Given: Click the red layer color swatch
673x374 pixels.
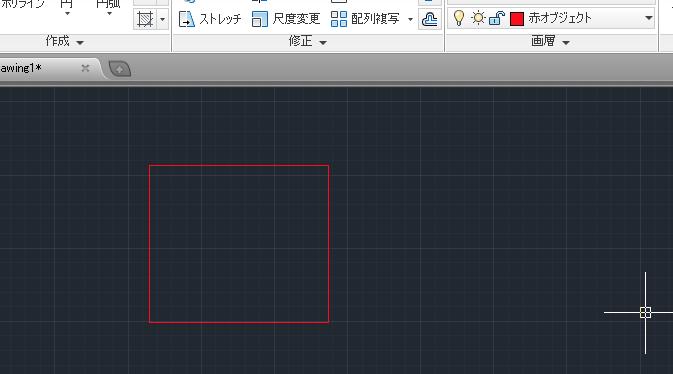Looking at the screenshot, I should [517, 18].
